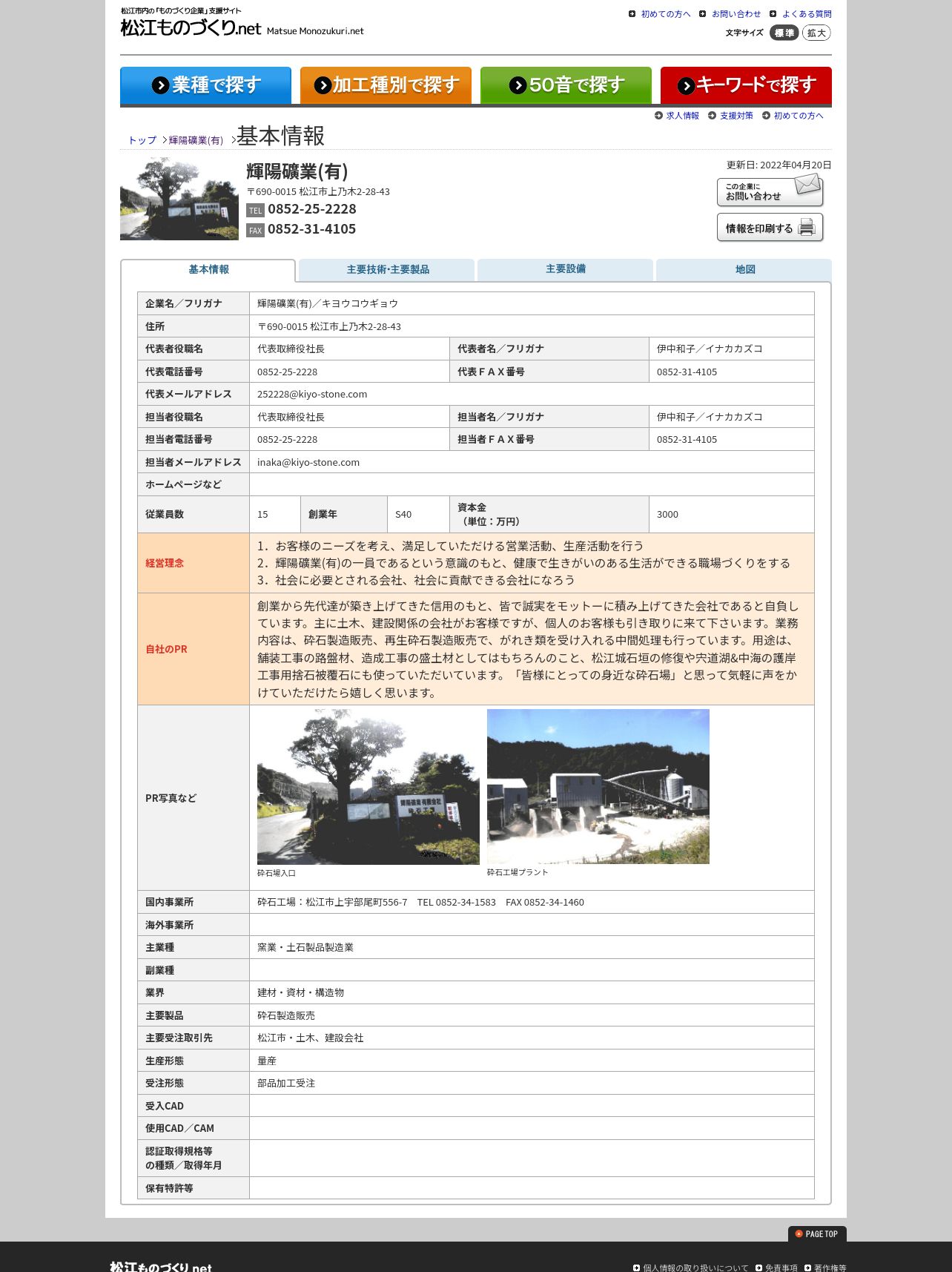Search by 50音で探す green button

[x=566, y=85]
